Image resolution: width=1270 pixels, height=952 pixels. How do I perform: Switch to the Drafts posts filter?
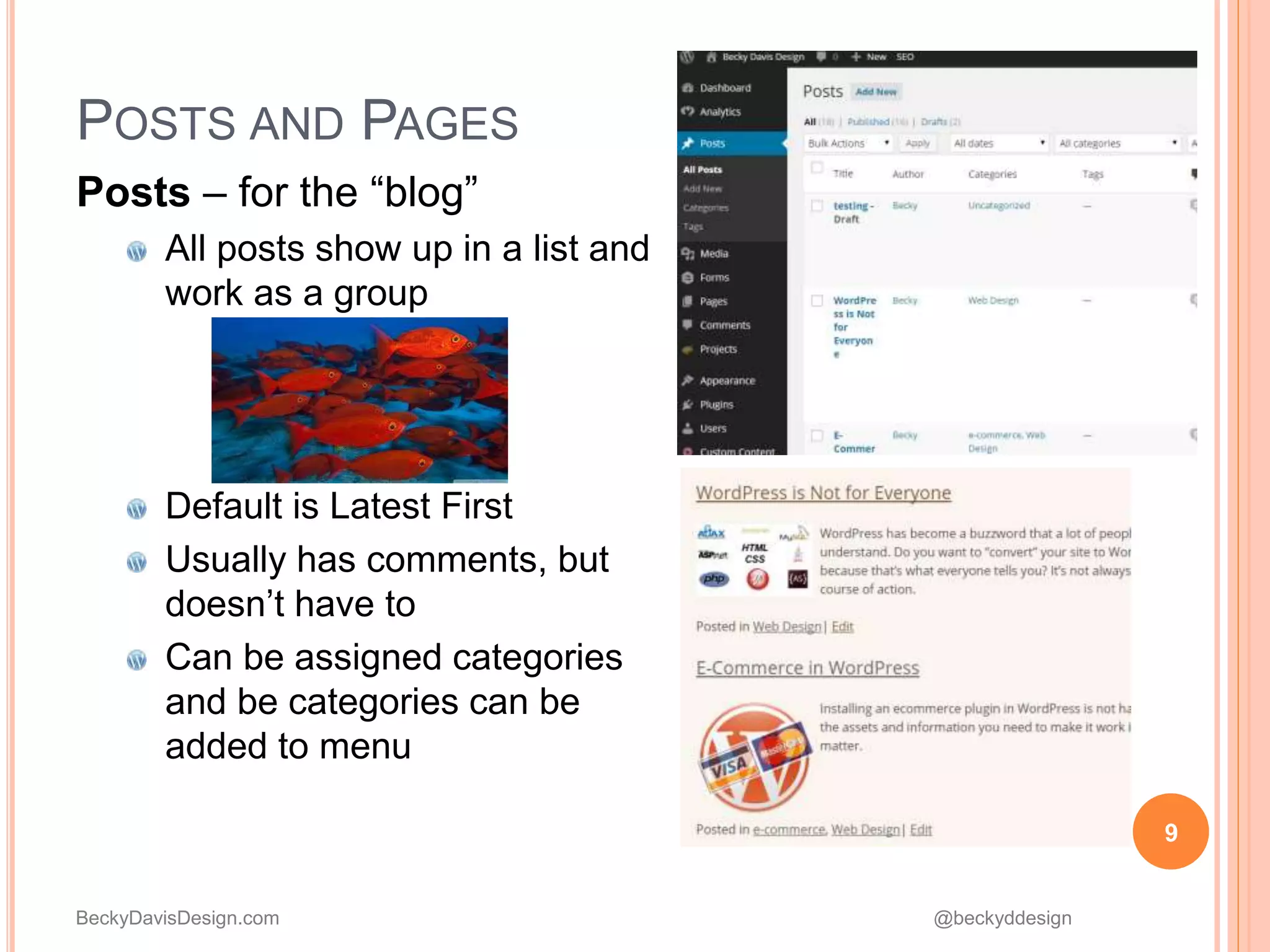(934, 121)
